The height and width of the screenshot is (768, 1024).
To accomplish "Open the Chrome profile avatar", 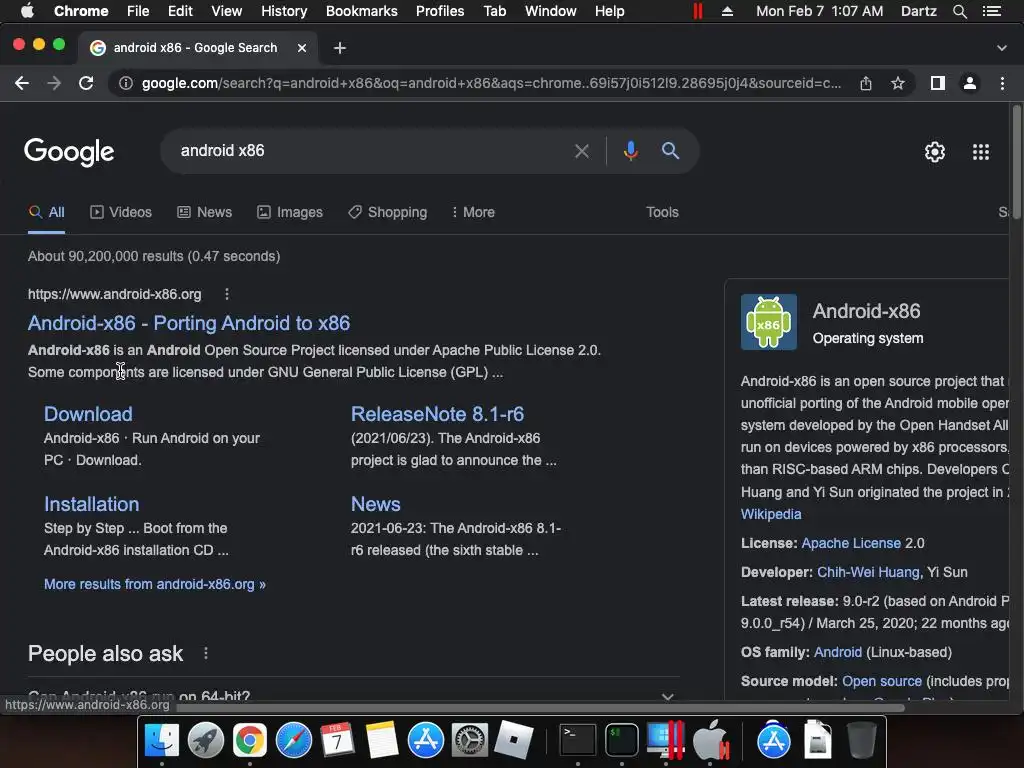I will [x=970, y=83].
